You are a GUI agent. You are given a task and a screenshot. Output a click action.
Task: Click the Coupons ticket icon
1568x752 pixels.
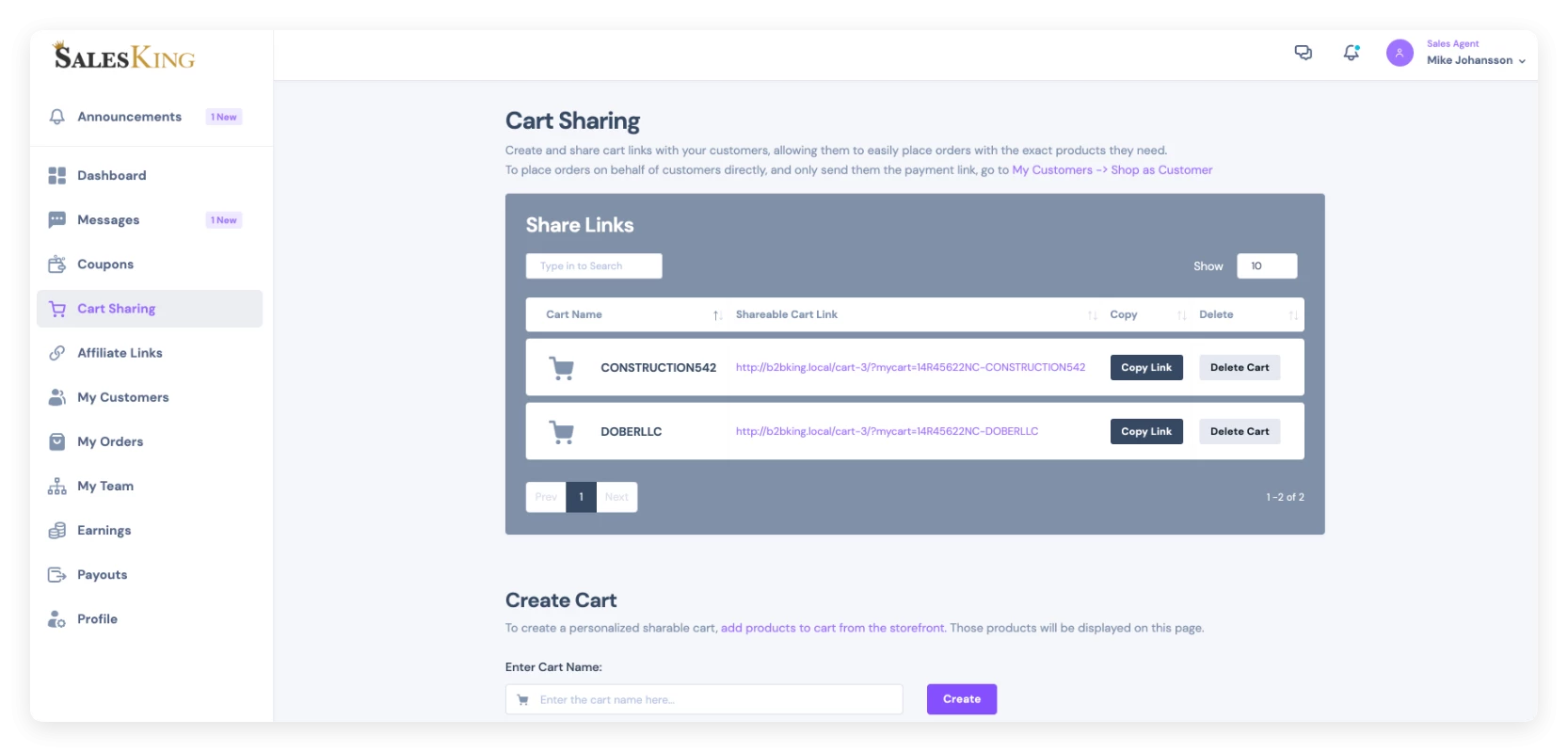point(56,264)
